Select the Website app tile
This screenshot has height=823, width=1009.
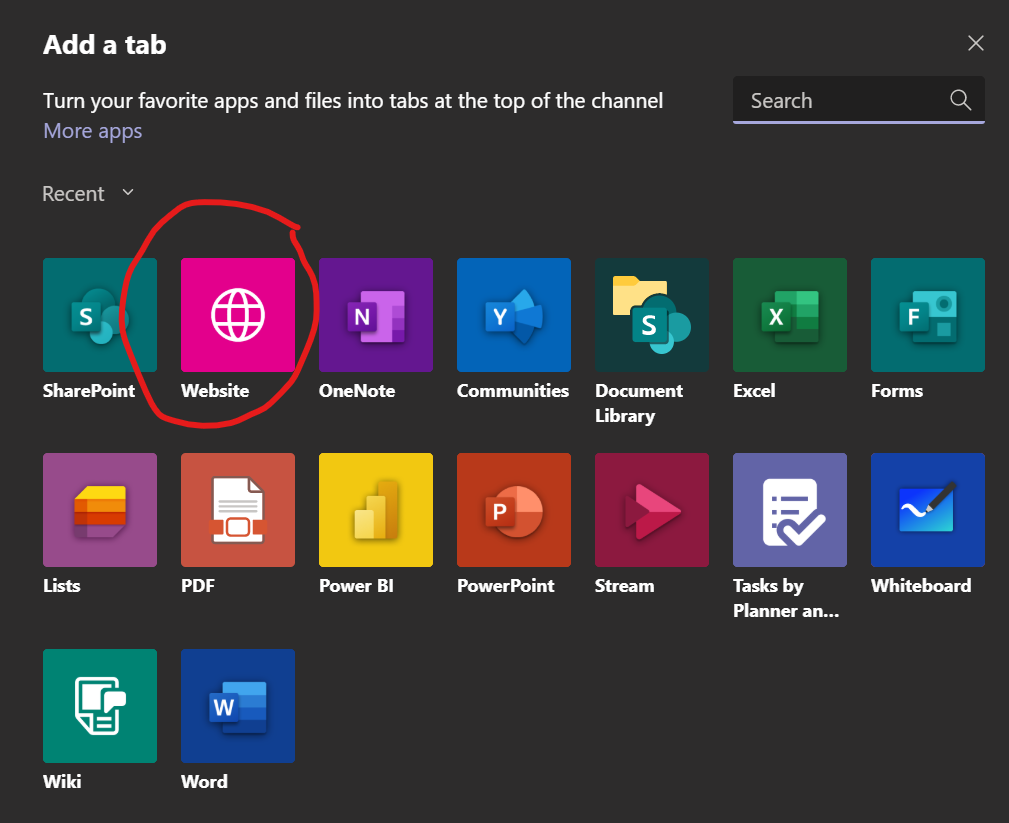[237, 315]
